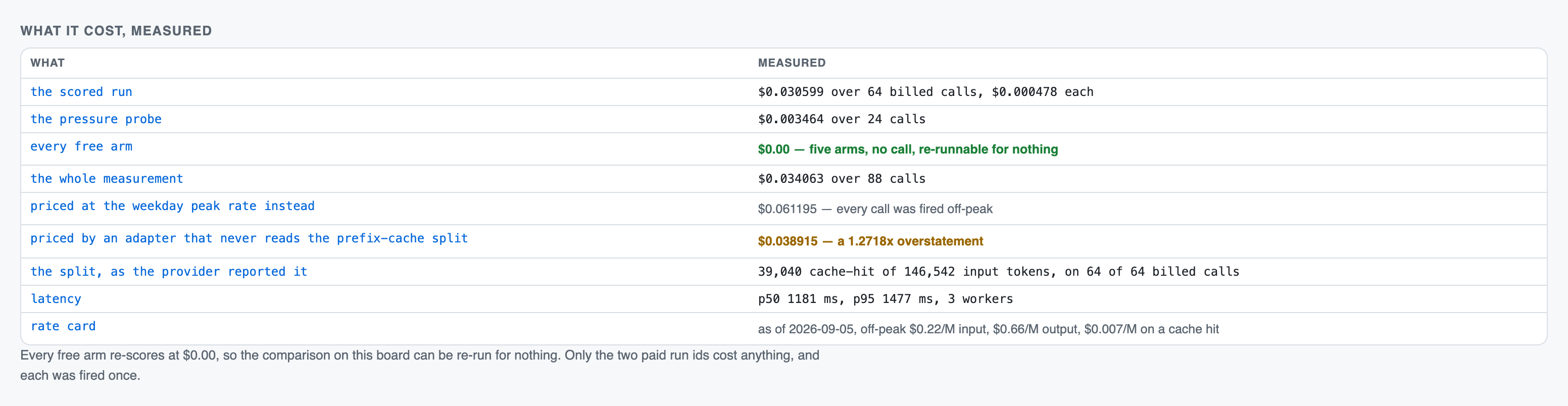Screen dimensions: 1568x406
Task: Click the WHAT column header
Action: 47,63
